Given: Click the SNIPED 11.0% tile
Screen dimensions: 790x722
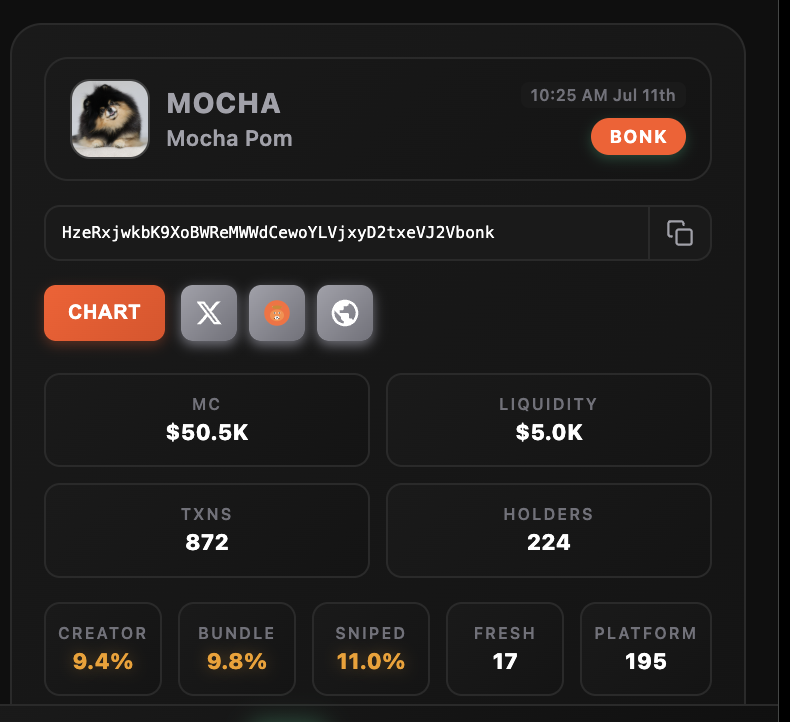Looking at the screenshot, I should (x=371, y=649).
